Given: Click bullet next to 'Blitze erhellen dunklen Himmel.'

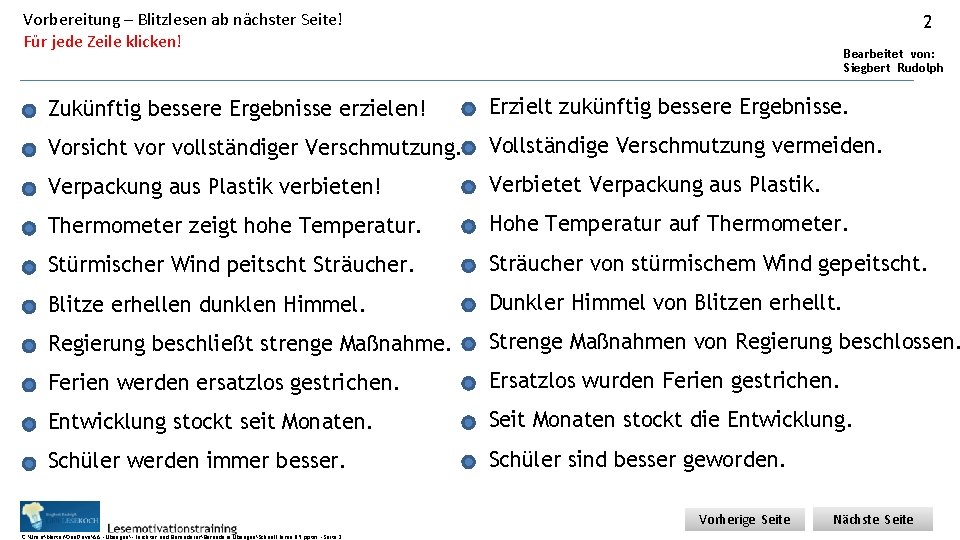Looking at the screenshot, I should coord(31,305).
